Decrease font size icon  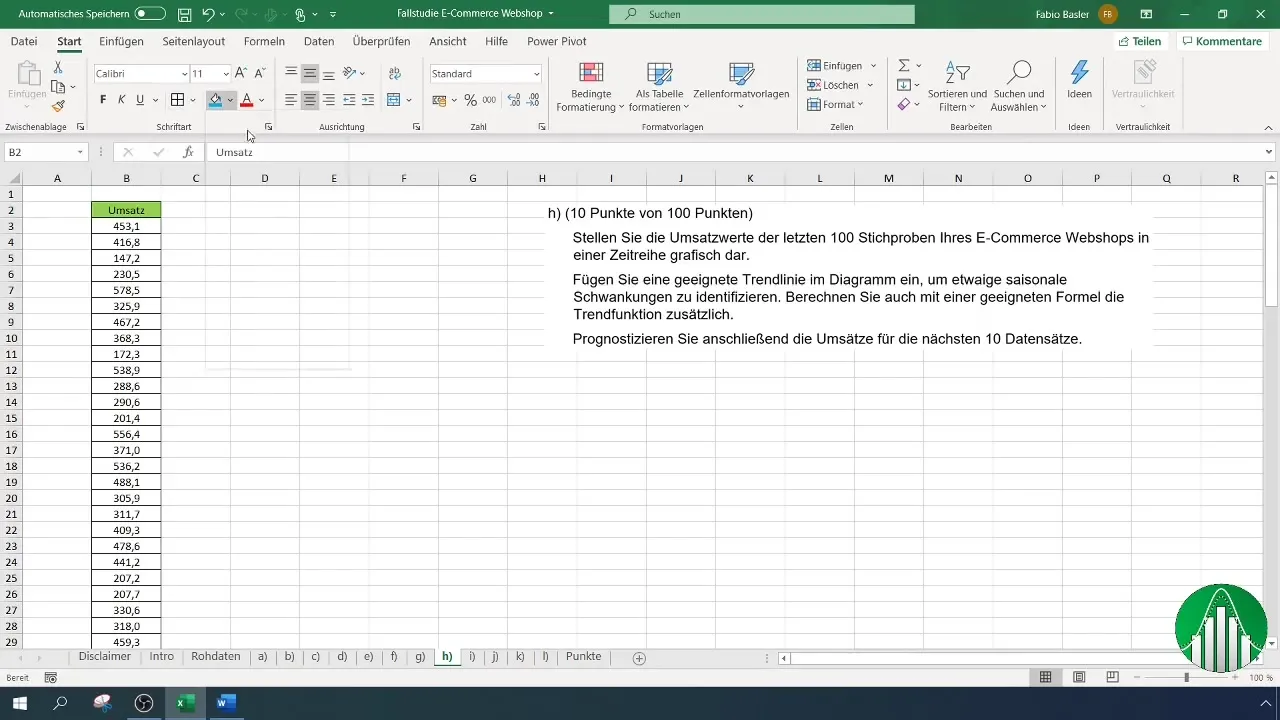tap(260, 74)
